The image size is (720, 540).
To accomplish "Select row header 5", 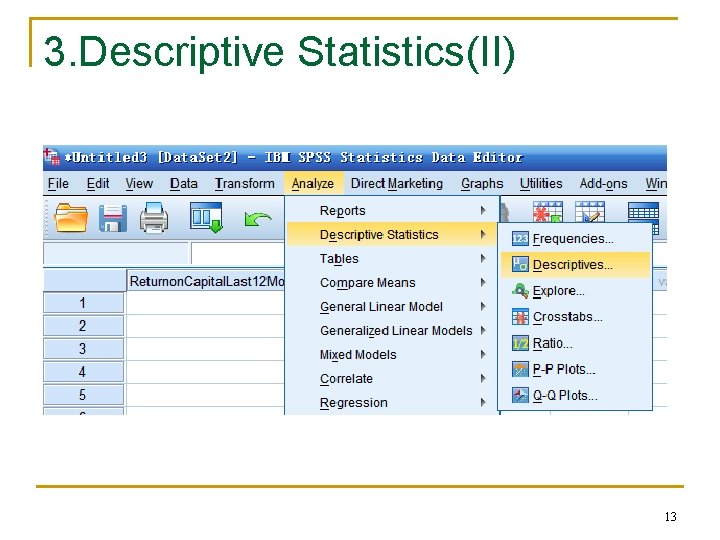I will [x=83, y=394].
